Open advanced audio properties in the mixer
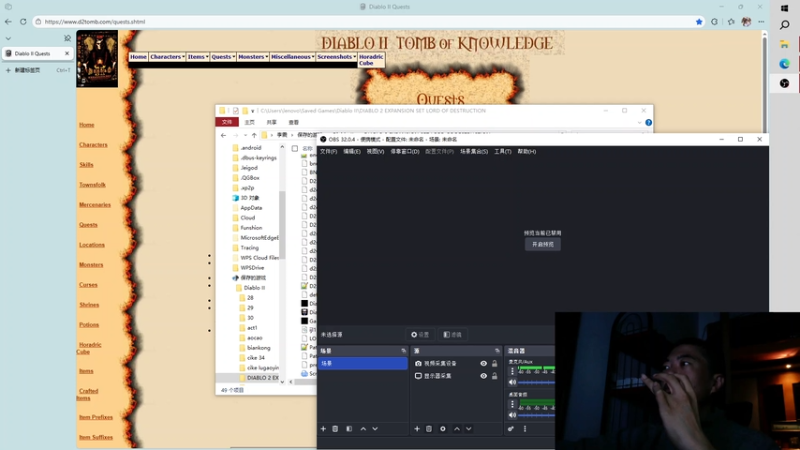 point(511,429)
